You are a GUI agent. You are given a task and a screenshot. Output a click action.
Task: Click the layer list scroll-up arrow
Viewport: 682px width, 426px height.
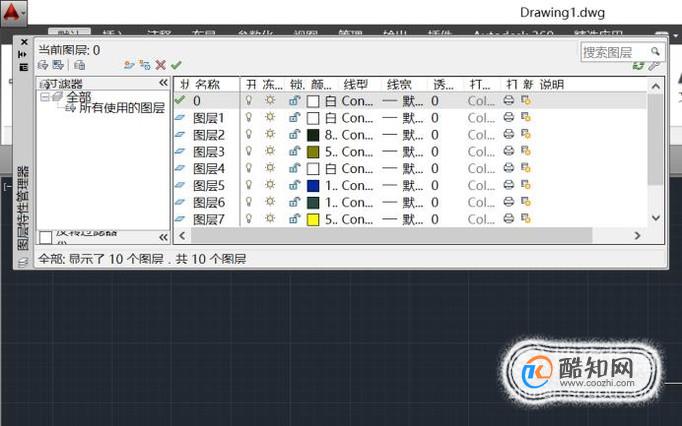pos(655,86)
